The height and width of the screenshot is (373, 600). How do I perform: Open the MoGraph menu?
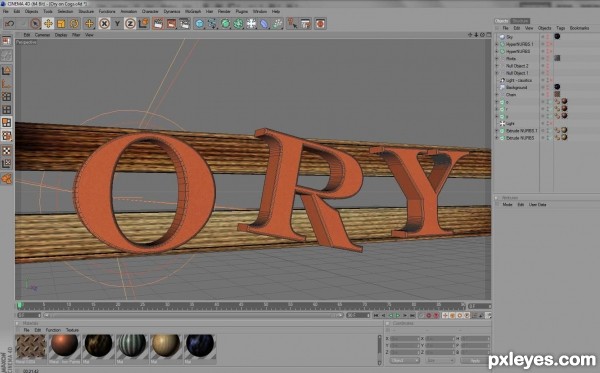(193, 11)
